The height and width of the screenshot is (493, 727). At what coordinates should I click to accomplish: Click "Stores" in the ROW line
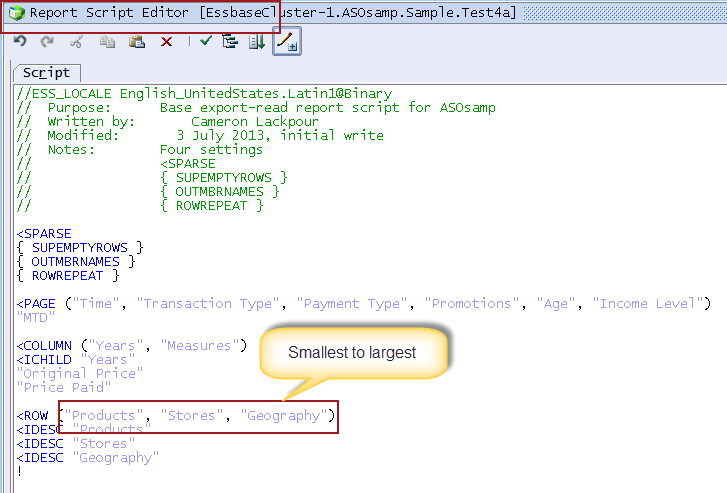[x=191, y=416]
